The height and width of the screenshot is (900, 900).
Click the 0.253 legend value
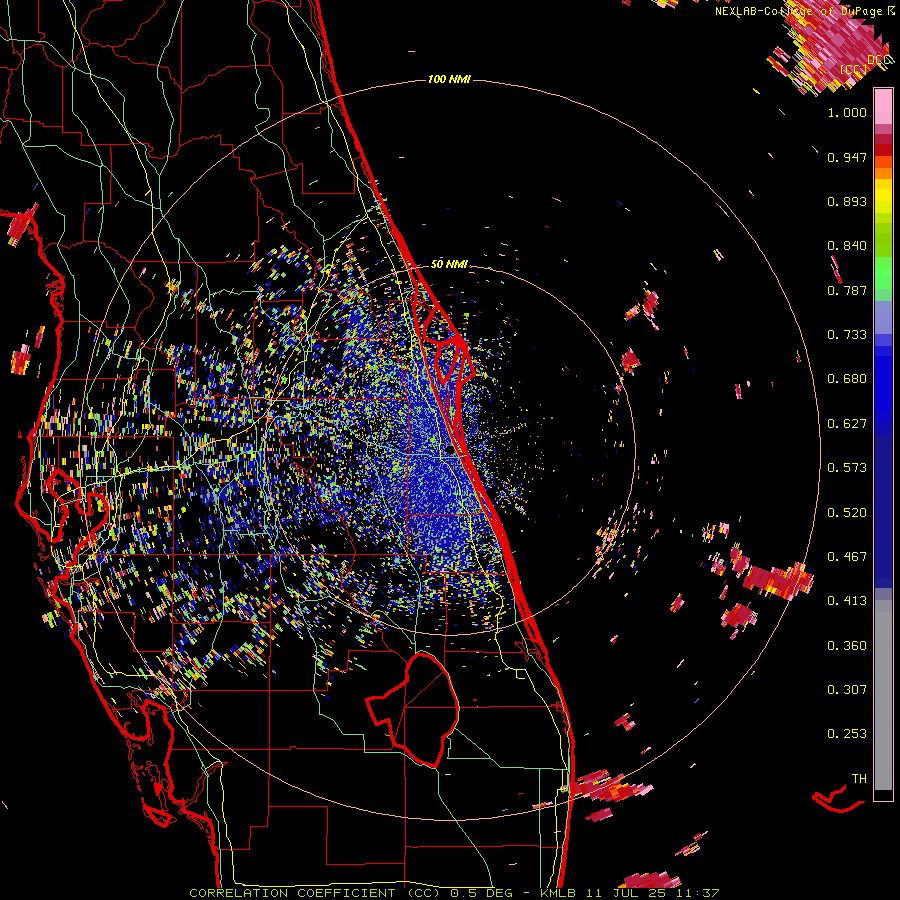pos(847,734)
